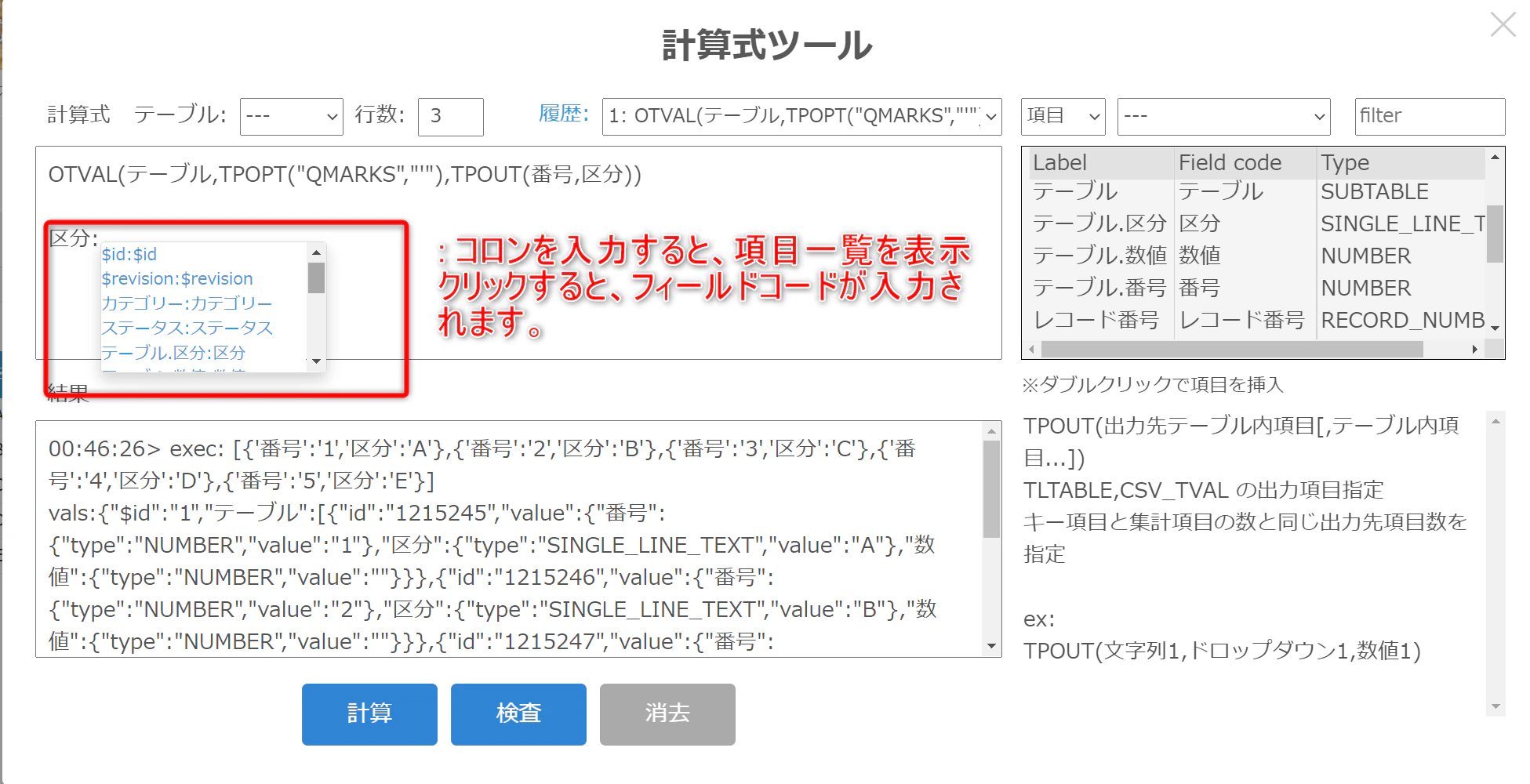
Task: Select カテゴリー:カテゴリー in the autocomplete list
Action: pyautogui.click(x=187, y=303)
